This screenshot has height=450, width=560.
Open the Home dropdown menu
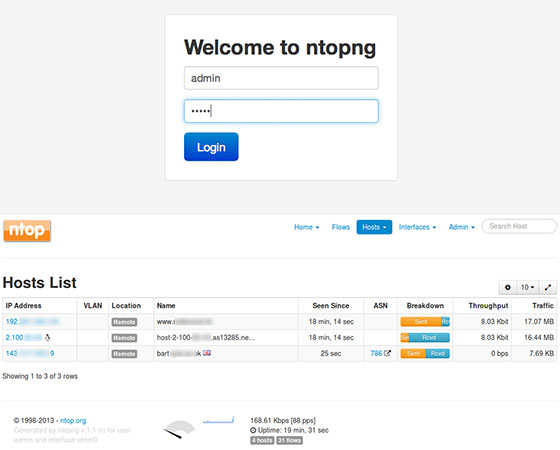click(306, 227)
